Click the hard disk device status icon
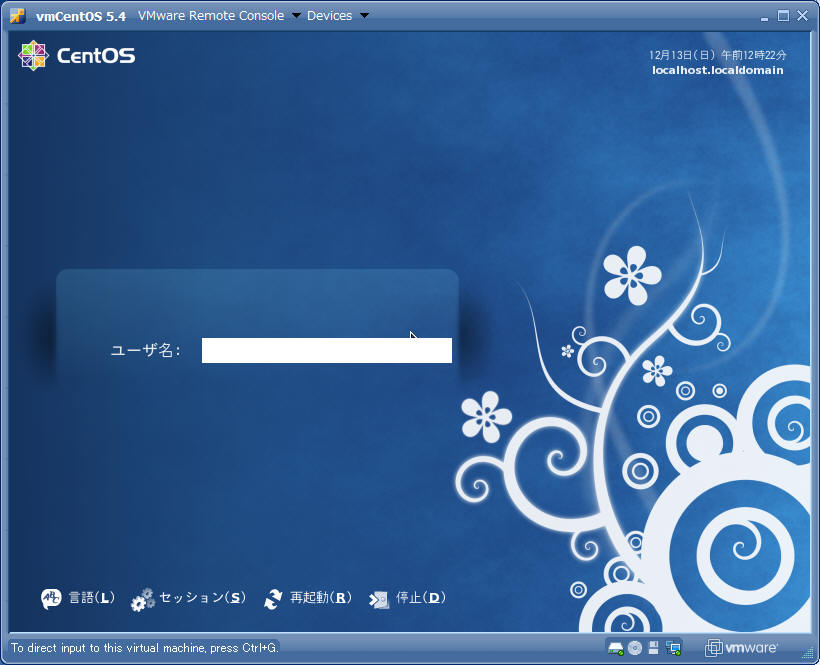The height and width of the screenshot is (665, 820). pyautogui.click(x=616, y=648)
